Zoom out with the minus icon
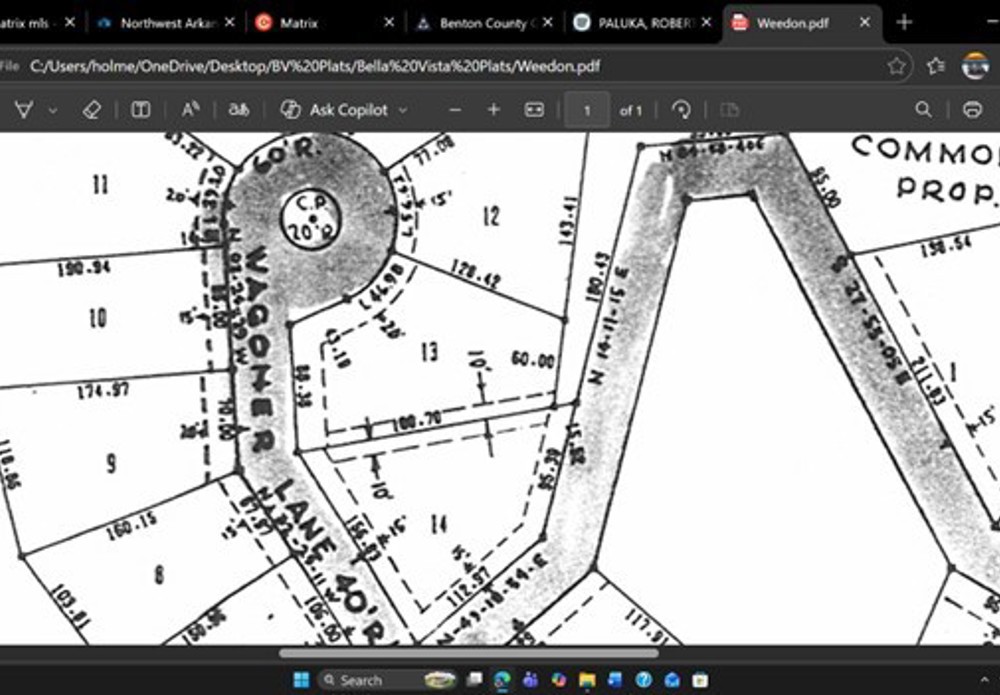This screenshot has width=1000, height=695. coord(455,110)
